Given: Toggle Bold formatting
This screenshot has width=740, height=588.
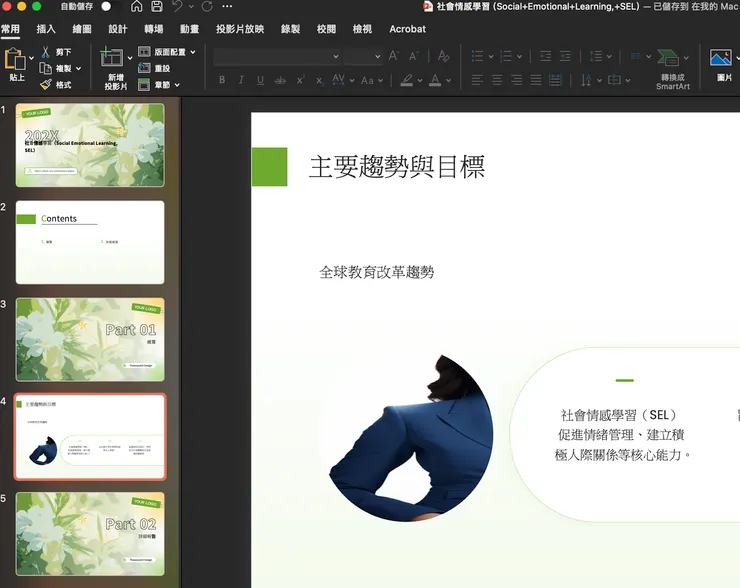Looking at the screenshot, I should pos(222,80).
